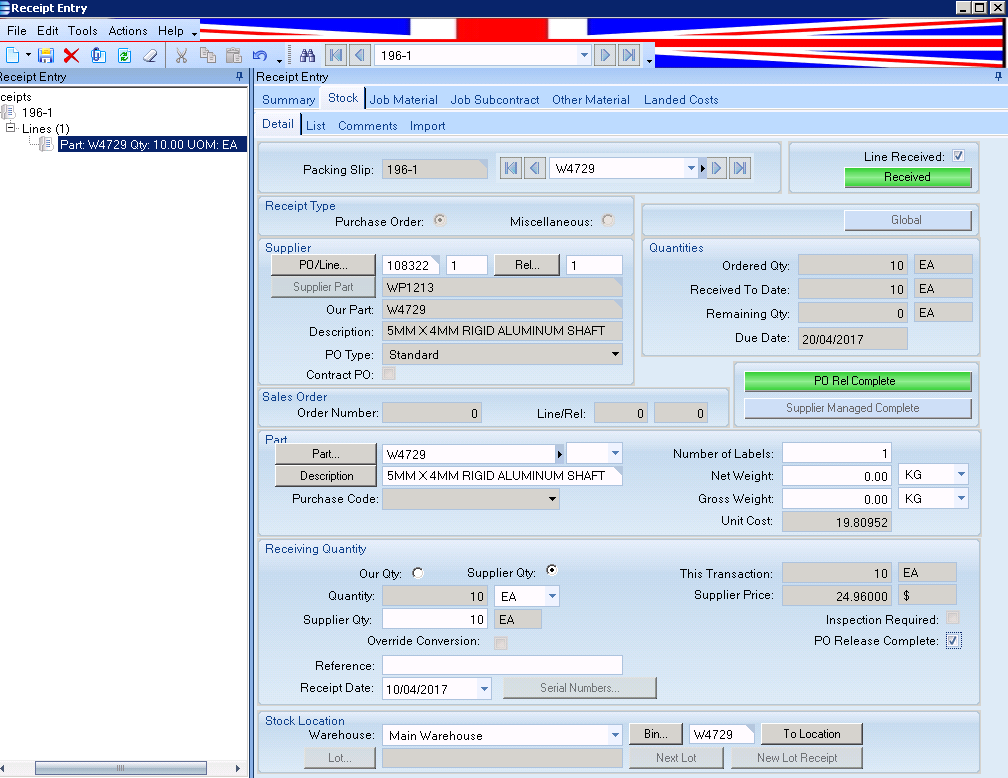The image size is (1008, 778).
Task: Open the PO Type Standard dropdown
Action: coord(615,354)
